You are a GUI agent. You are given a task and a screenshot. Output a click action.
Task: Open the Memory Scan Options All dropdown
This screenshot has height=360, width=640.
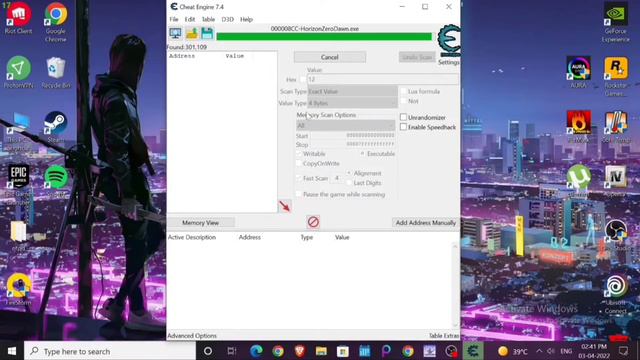tap(345, 125)
